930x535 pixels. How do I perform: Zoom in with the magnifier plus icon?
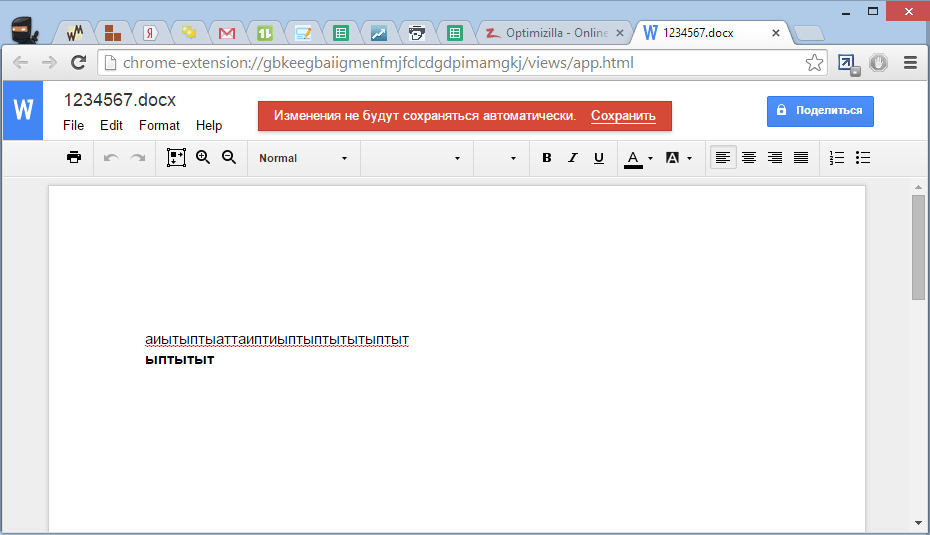[x=203, y=158]
